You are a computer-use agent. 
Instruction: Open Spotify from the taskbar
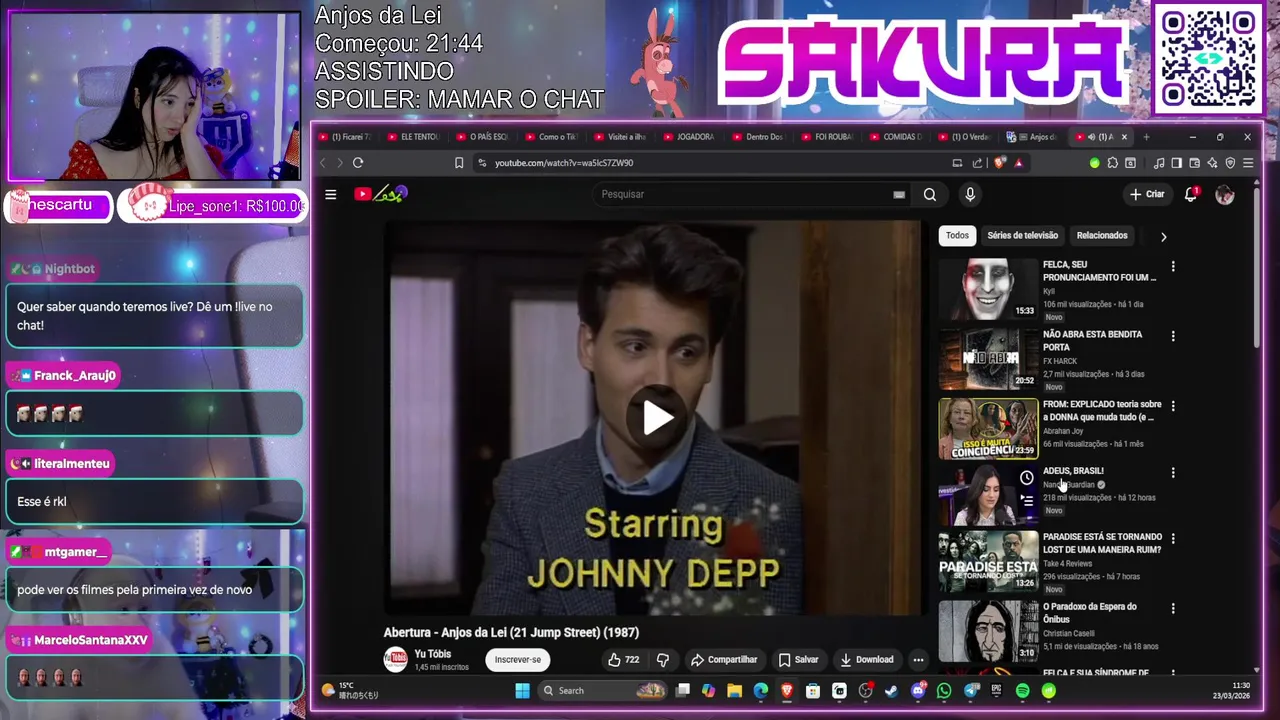point(1022,691)
